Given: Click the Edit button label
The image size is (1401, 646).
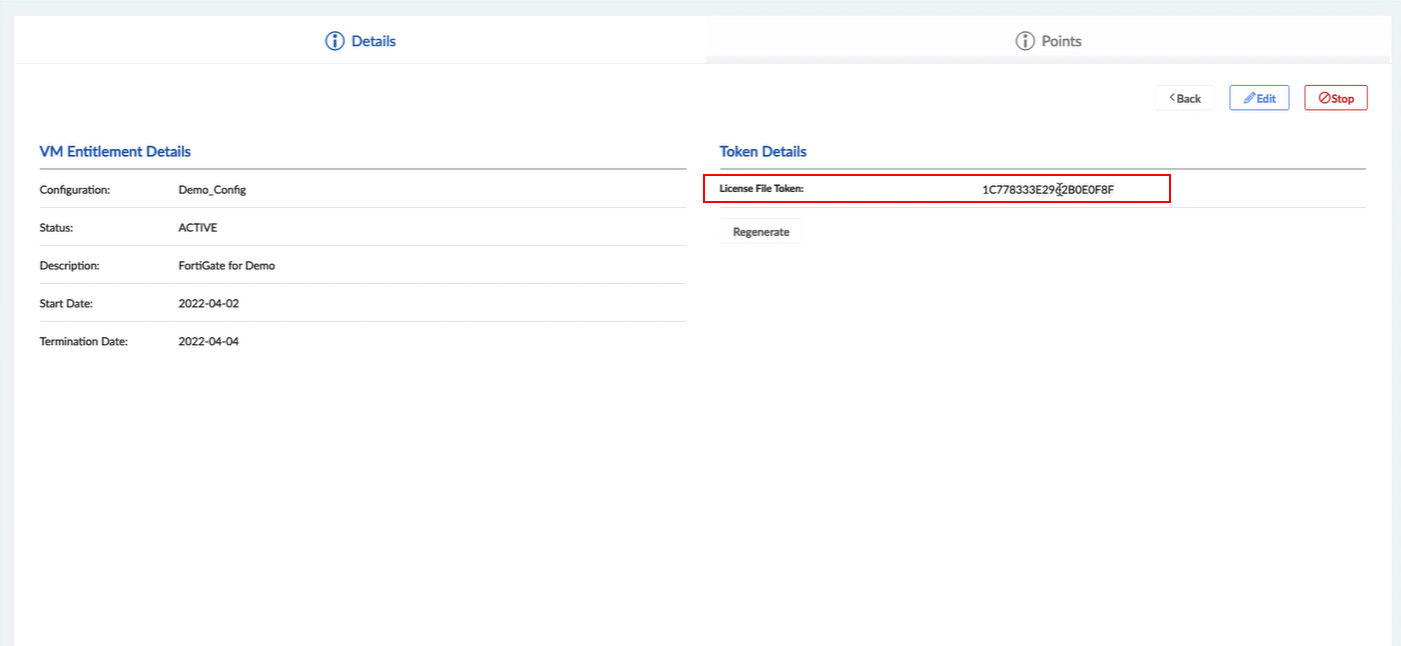Looking at the screenshot, I should click(1266, 99).
